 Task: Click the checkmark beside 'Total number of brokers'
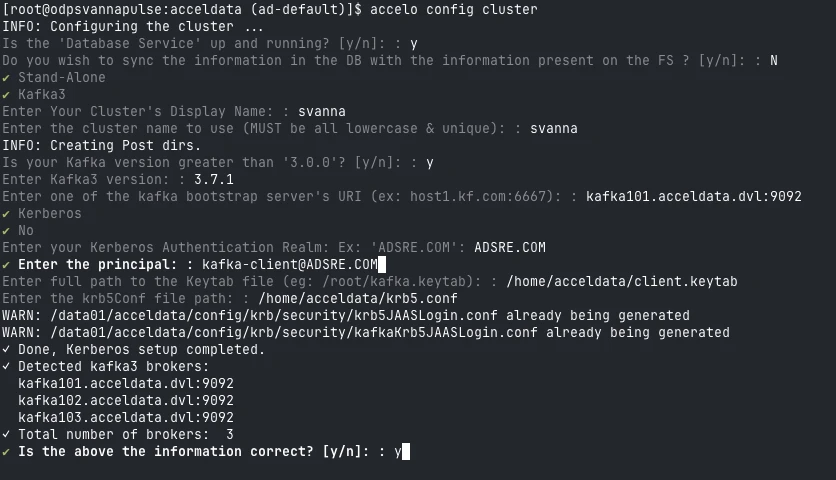click(x=6, y=434)
